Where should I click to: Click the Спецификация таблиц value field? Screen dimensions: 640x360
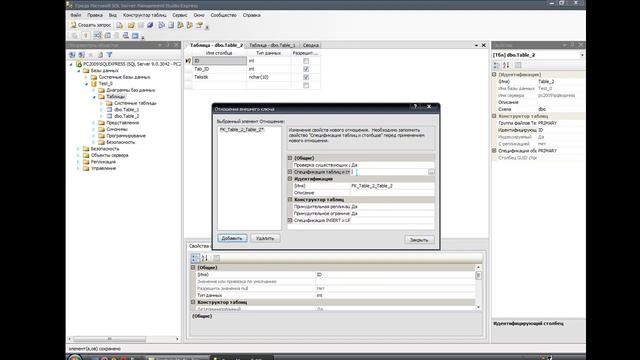pos(389,172)
